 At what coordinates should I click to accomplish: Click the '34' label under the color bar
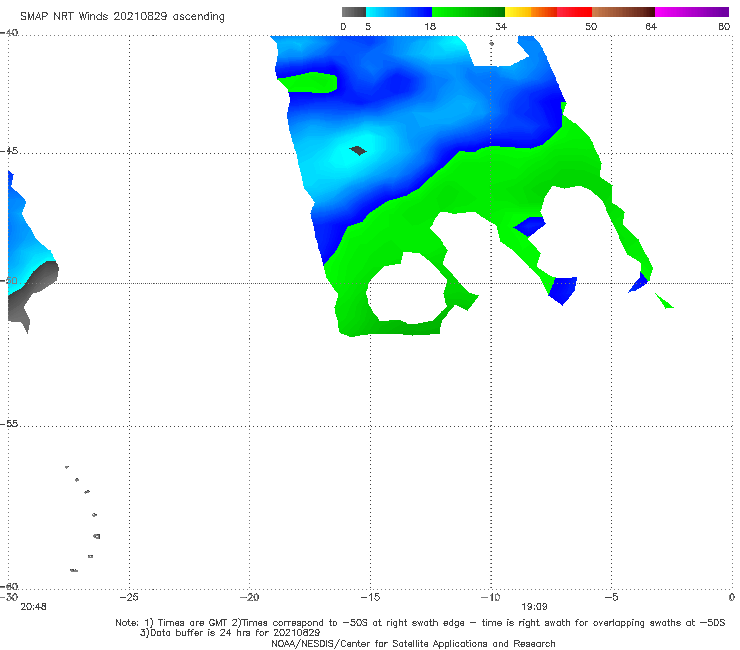pyautogui.click(x=501, y=26)
